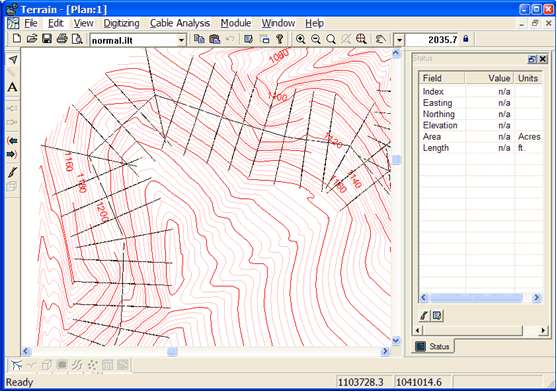Save the plan with floppy icon
The height and width of the screenshot is (392, 557).
click(x=47, y=39)
